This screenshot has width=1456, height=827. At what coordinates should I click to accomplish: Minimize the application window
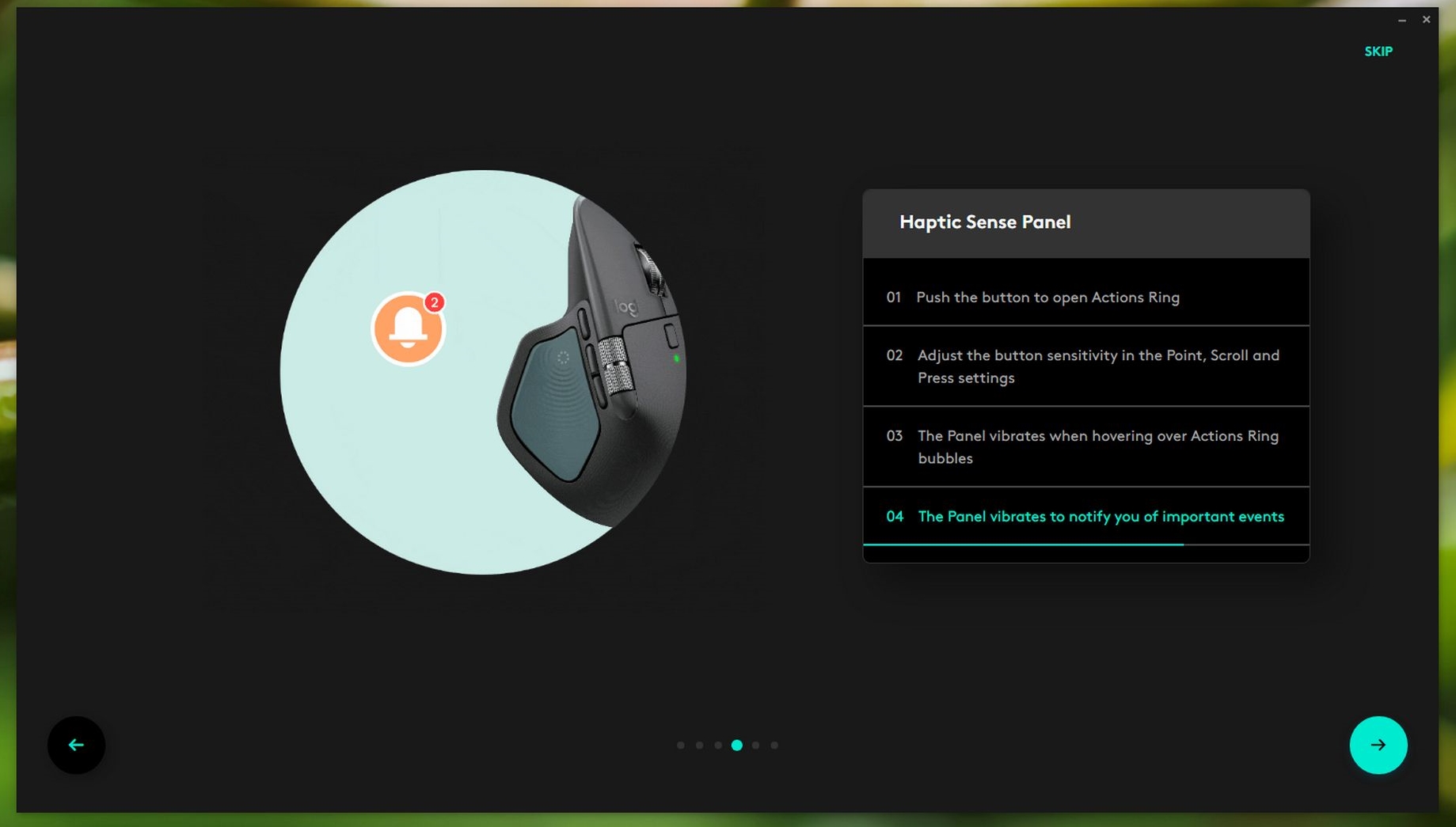pyautogui.click(x=1401, y=19)
